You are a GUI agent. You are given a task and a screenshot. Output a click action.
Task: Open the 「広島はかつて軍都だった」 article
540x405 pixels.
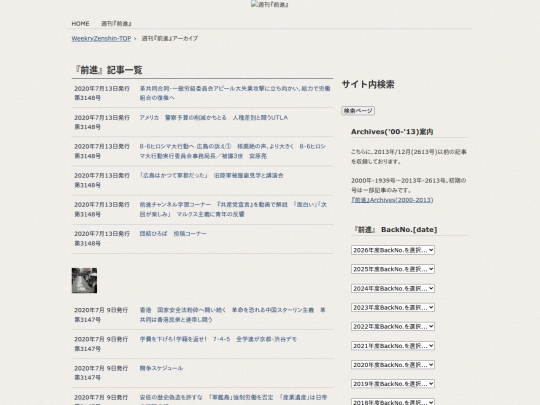point(211,176)
